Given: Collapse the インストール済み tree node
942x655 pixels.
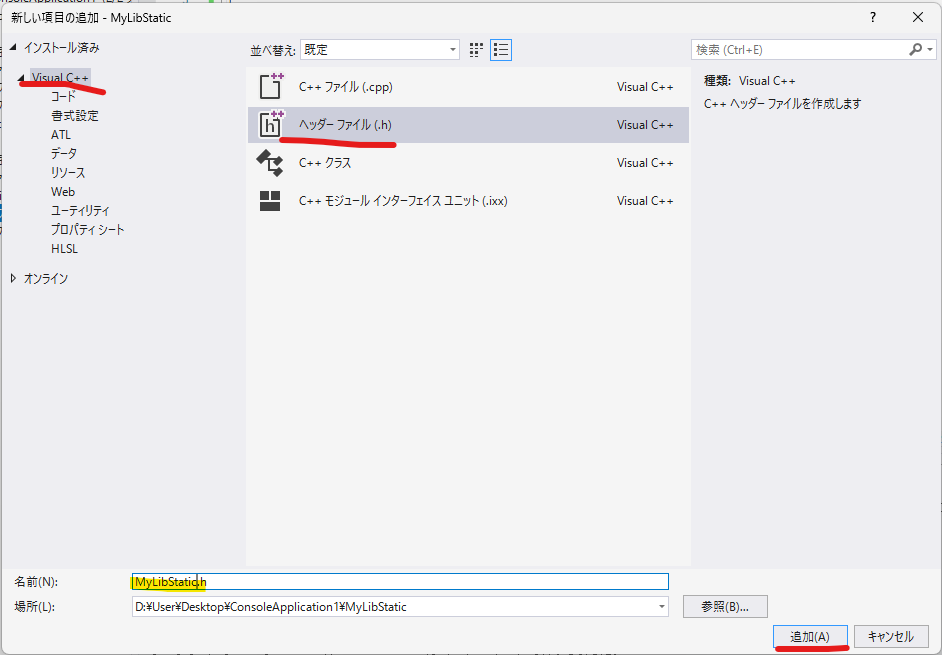Looking at the screenshot, I should click(x=13, y=47).
